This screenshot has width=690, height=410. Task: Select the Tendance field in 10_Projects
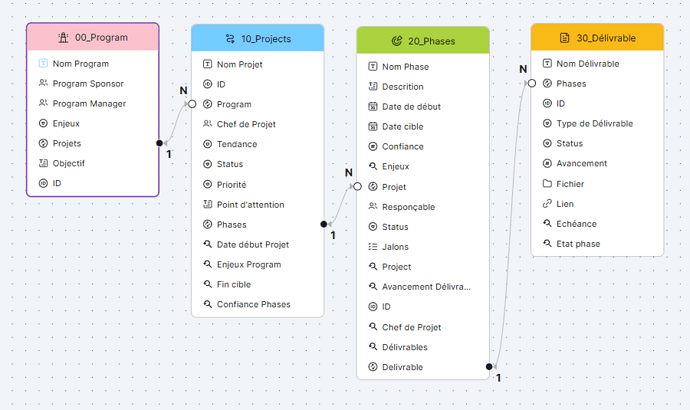pyautogui.click(x=236, y=144)
